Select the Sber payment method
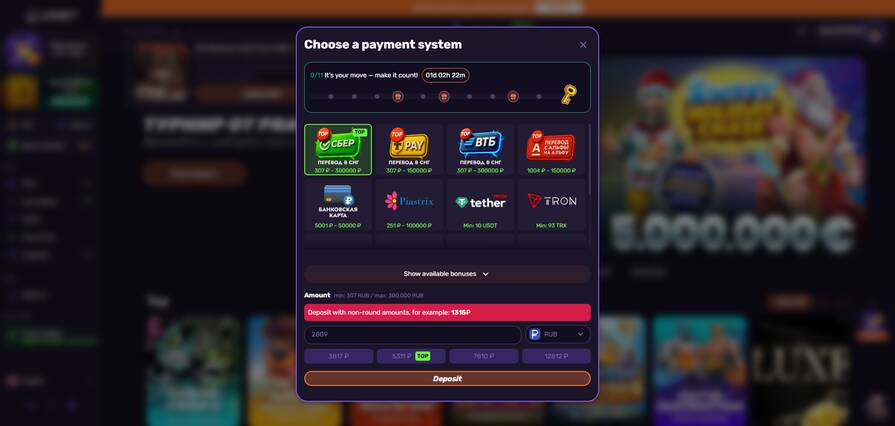The height and width of the screenshot is (426, 895). coord(338,150)
